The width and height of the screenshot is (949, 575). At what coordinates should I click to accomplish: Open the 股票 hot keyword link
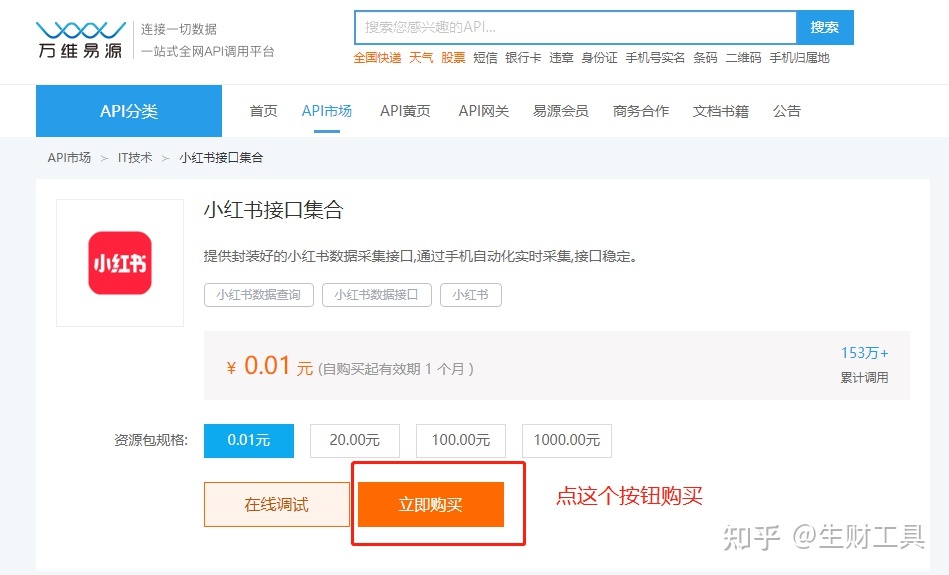pyautogui.click(x=453, y=58)
